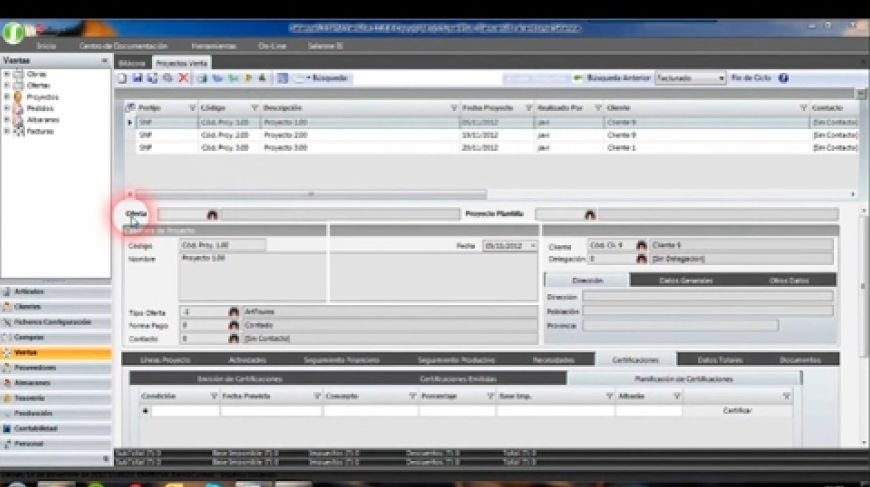Viewport: 870px width, 487px height.
Task: Select the Obras tree node
Action: [37, 74]
